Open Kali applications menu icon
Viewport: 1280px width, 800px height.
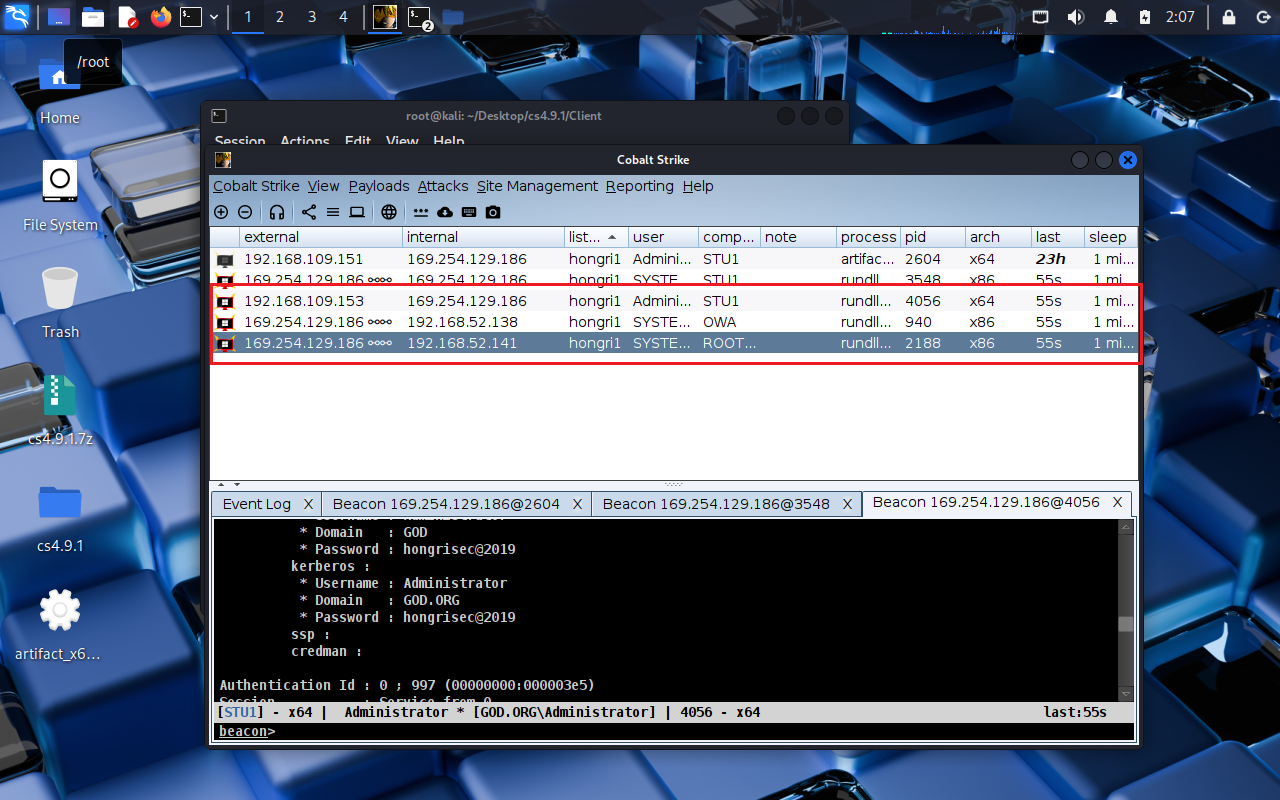17,17
